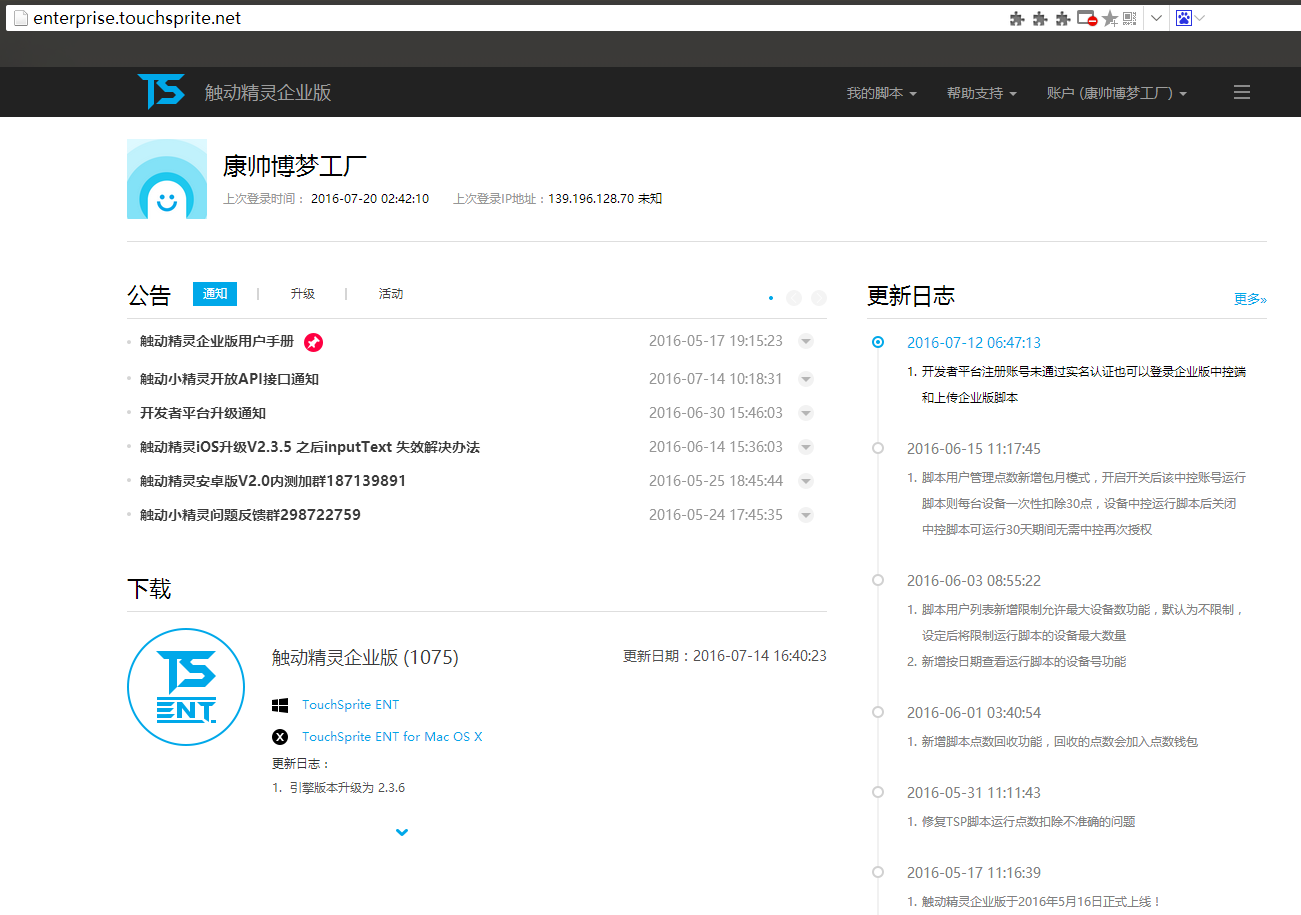
Task: Click the QR code icon in the address bar
Action: [x=1129, y=18]
